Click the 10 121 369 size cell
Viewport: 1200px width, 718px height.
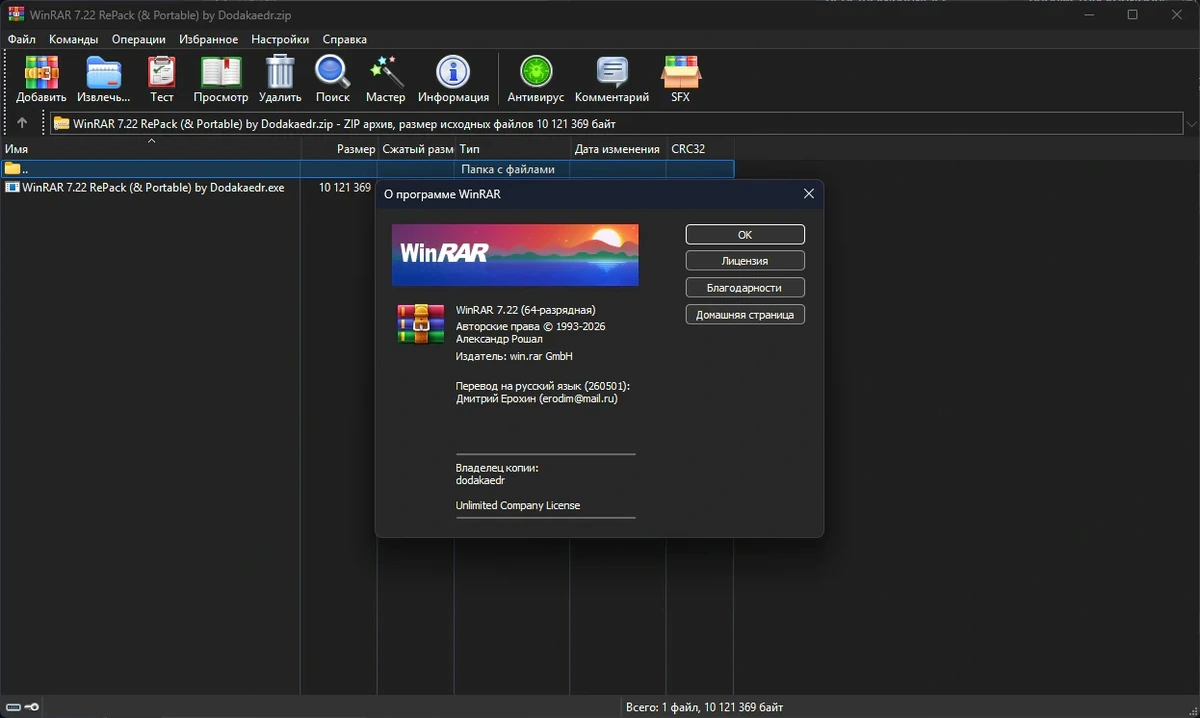345,187
